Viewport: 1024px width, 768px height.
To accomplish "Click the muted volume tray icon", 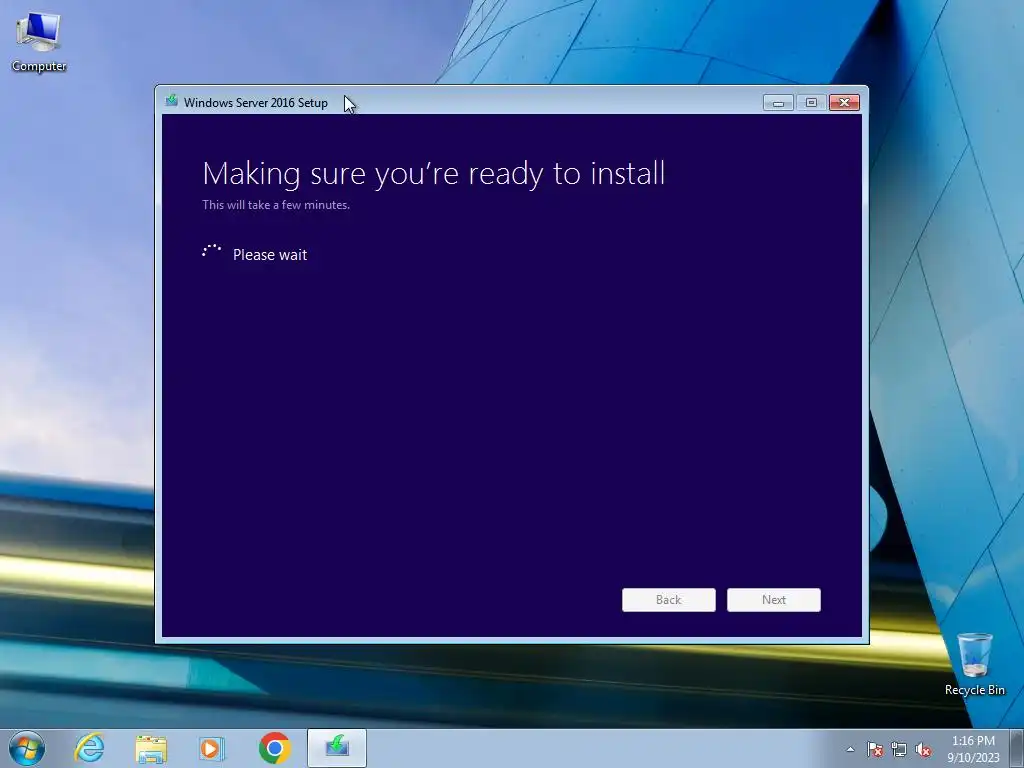I will [x=923, y=749].
